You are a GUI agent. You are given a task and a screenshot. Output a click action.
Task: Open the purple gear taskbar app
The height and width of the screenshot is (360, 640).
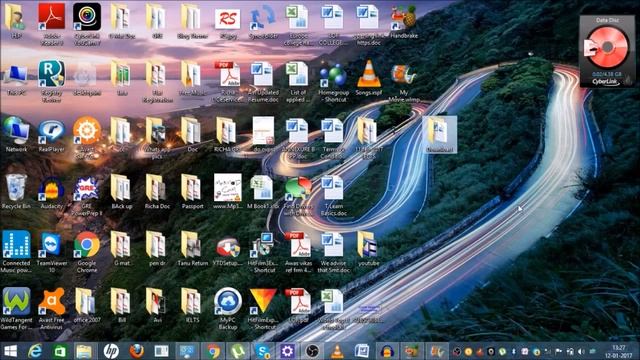(287, 351)
